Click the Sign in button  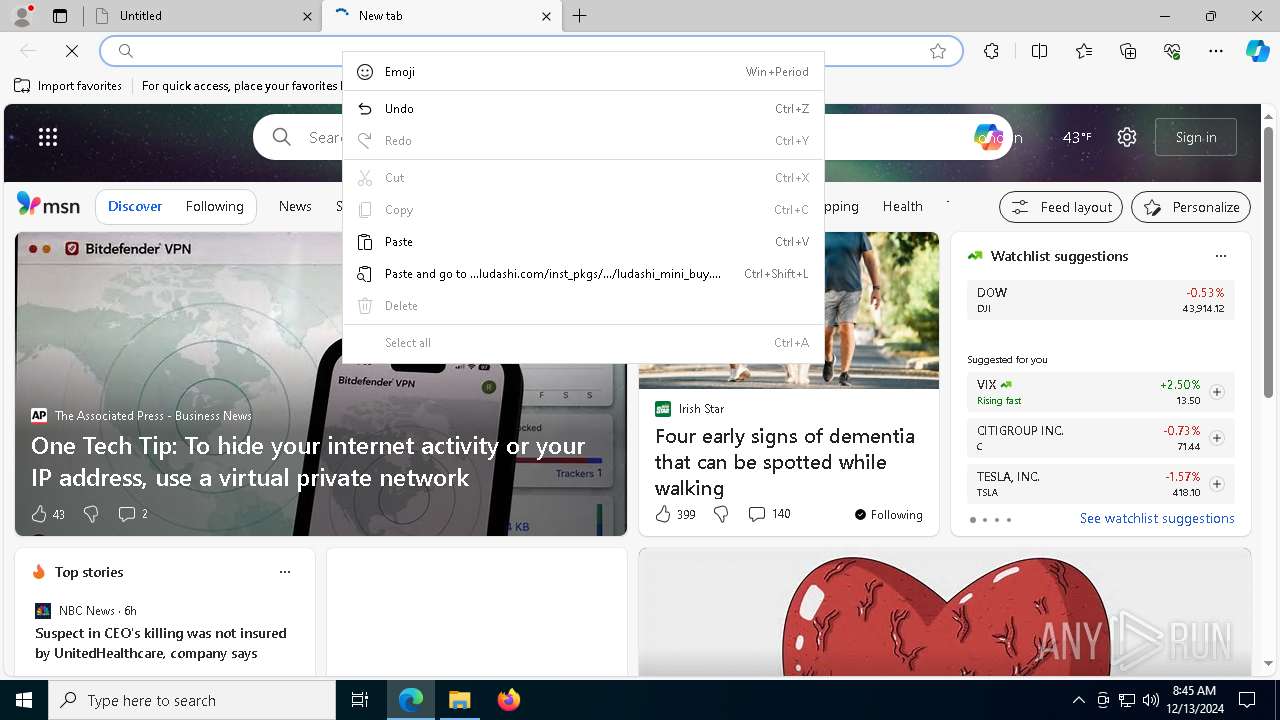1196,137
